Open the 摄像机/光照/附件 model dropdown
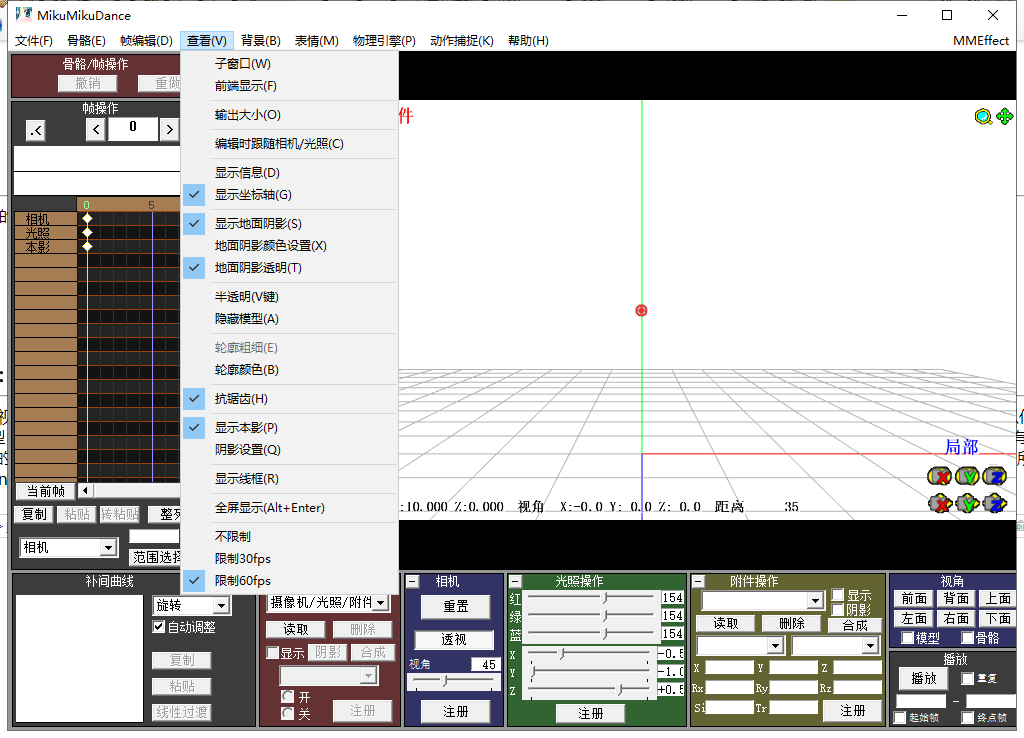 pos(381,602)
